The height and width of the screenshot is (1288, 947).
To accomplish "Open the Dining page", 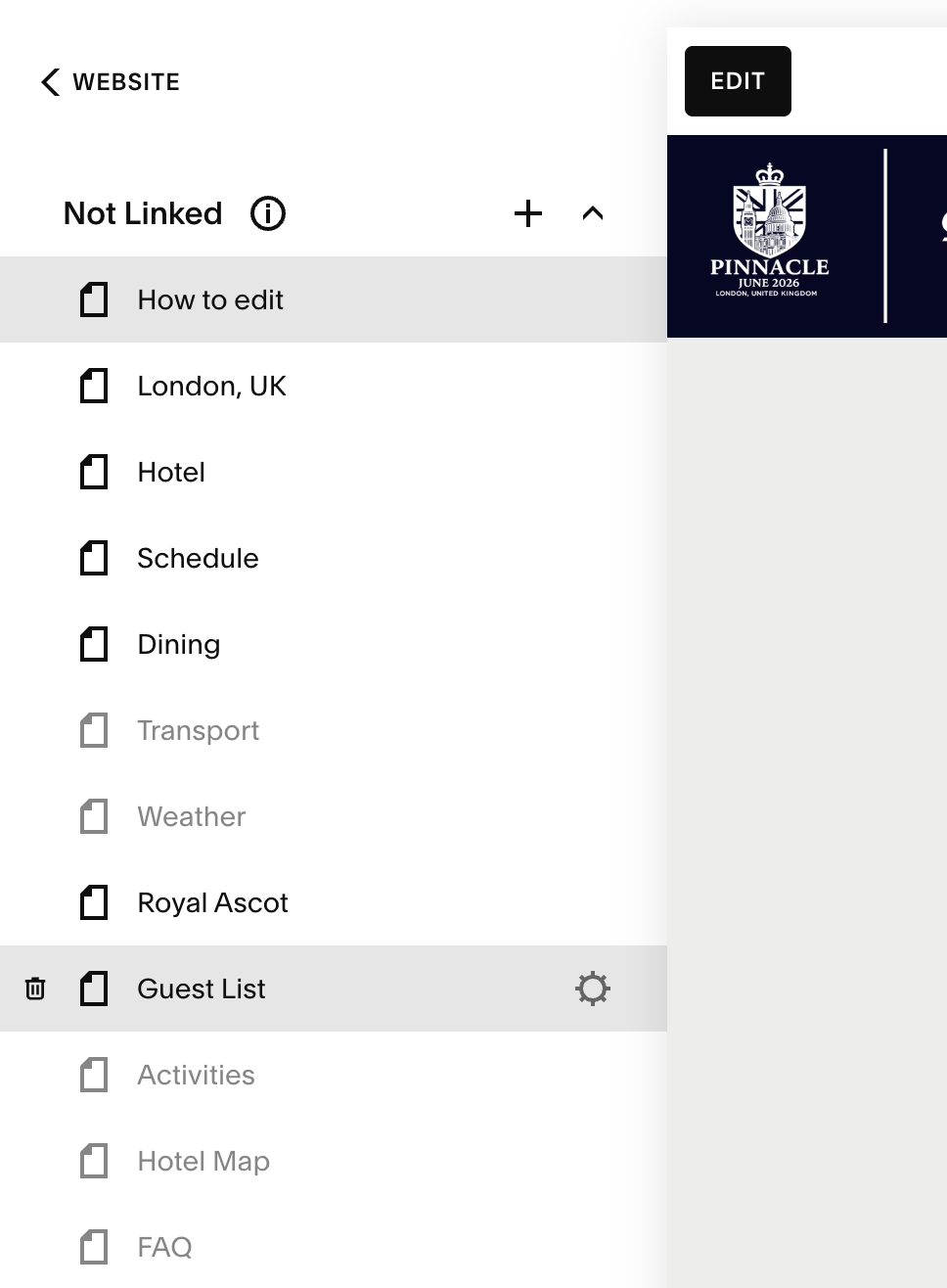I will 178,644.
